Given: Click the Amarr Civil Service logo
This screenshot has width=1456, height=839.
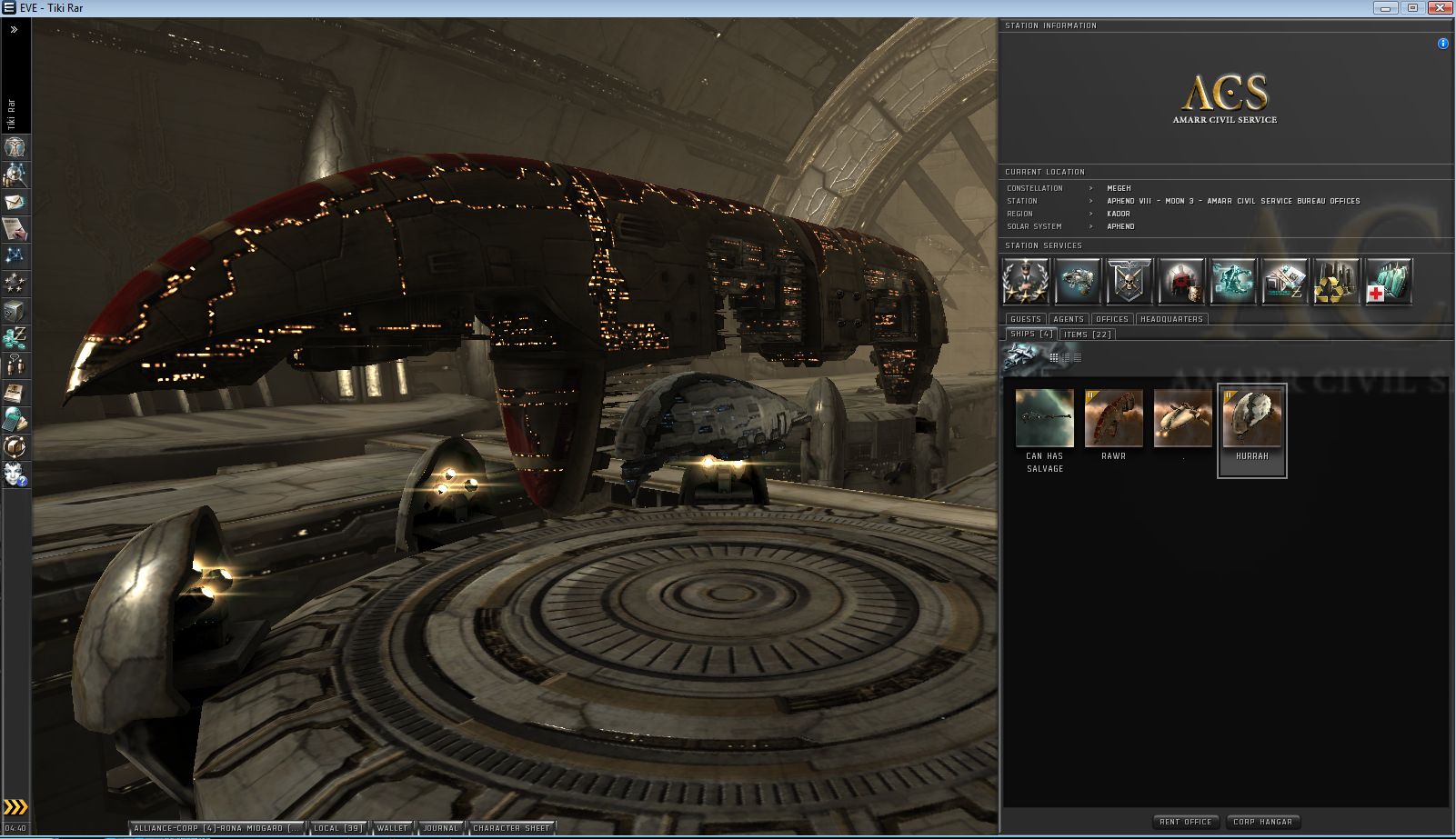Looking at the screenshot, I should 1225,99.
